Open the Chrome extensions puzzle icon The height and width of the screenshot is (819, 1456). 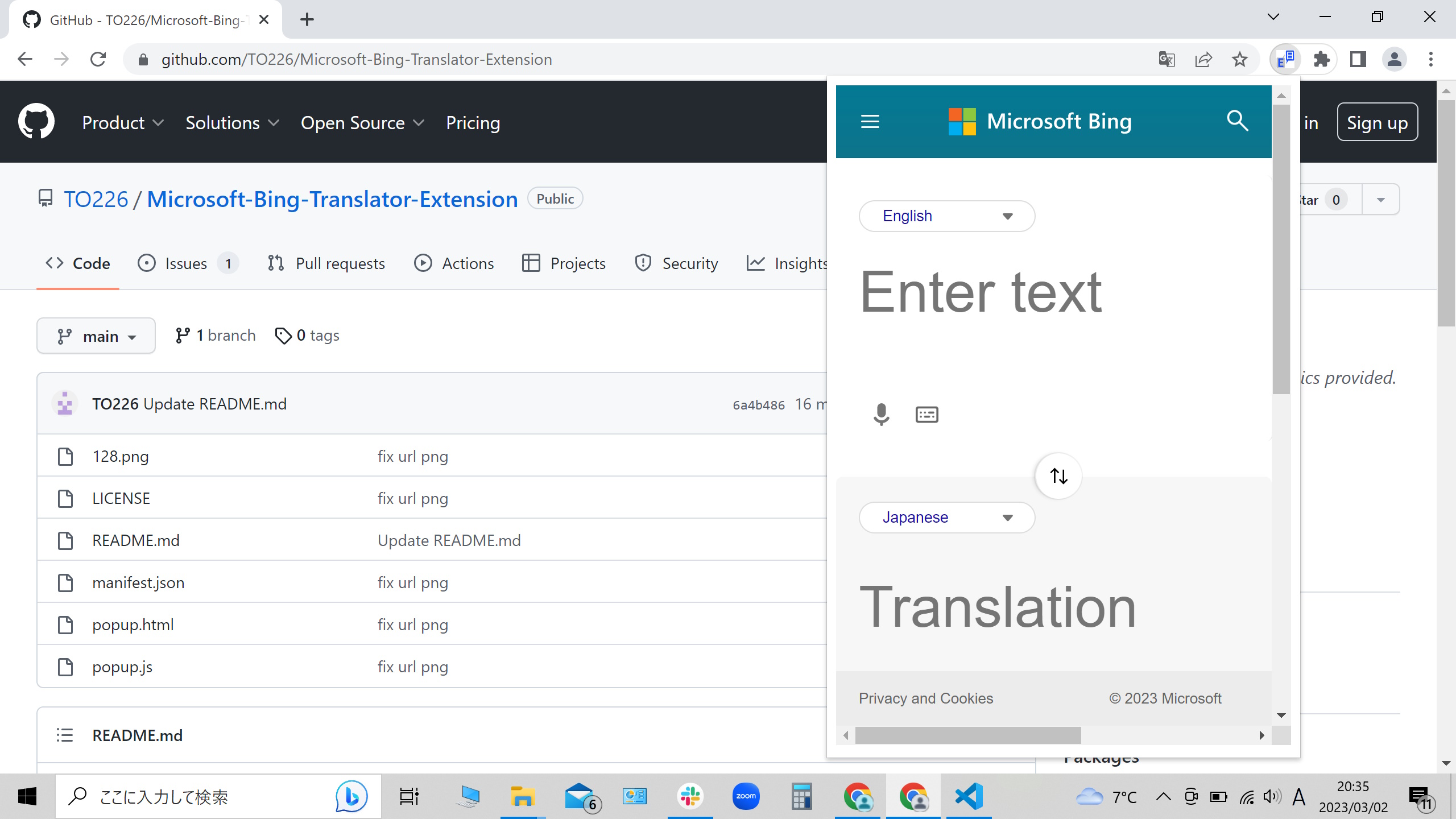1322,59
